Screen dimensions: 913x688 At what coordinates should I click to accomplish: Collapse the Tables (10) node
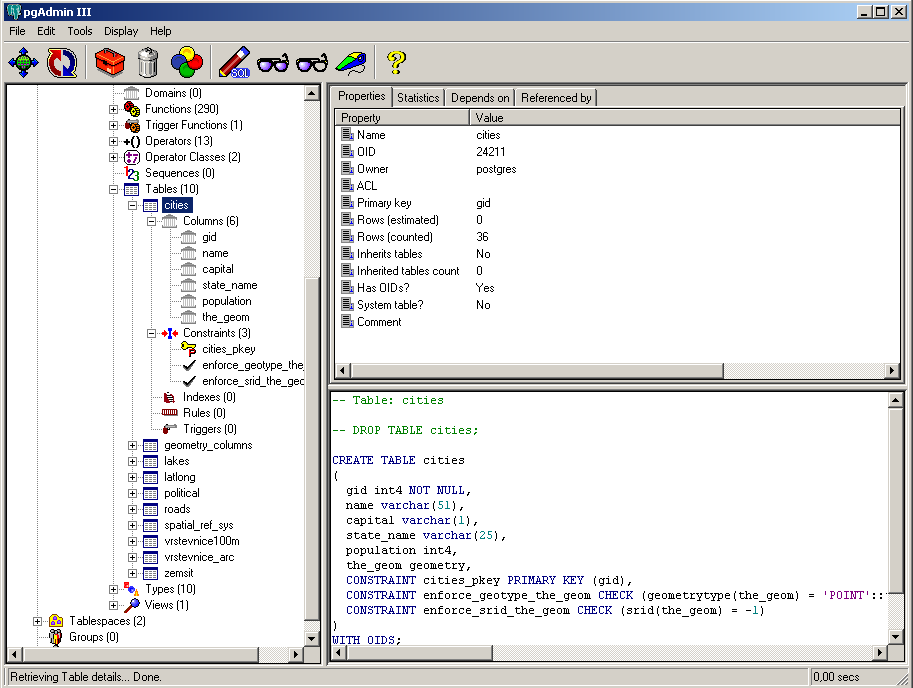(x=114, y=189)
